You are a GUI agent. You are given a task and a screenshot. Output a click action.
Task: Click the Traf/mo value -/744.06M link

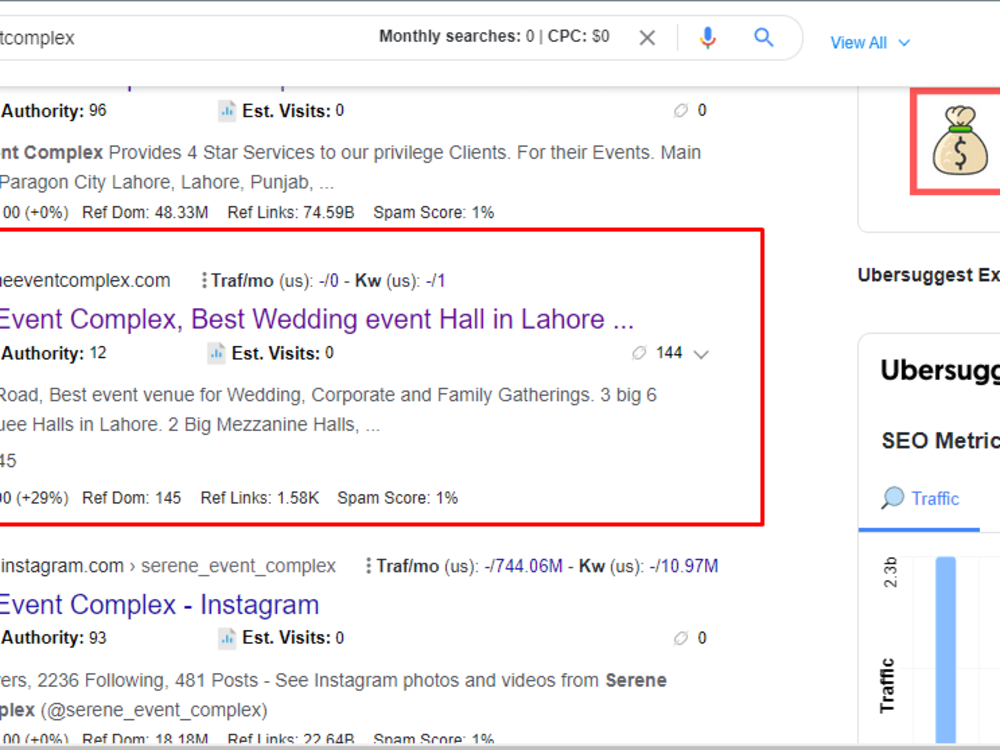(524, 566)
